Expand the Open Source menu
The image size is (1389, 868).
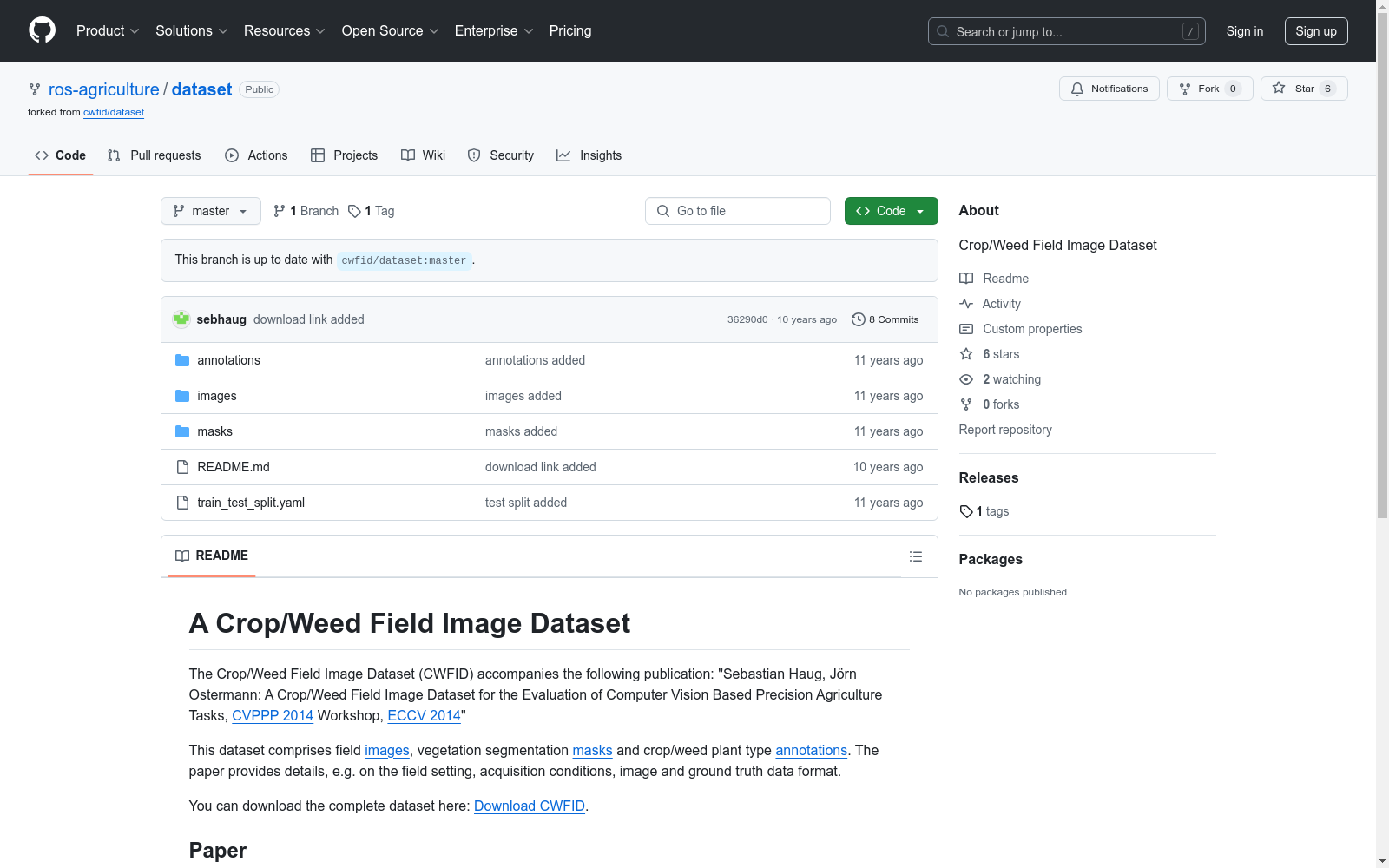391,31
